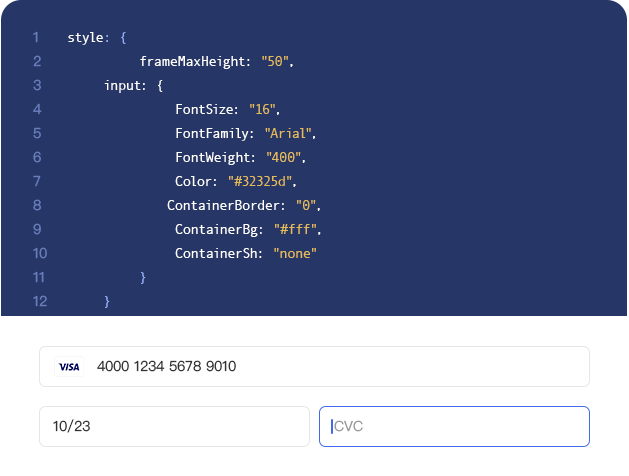This screenshot has height=476, width=629.
Task: Click the "16" font size value
Action: (x=264, y=110)
